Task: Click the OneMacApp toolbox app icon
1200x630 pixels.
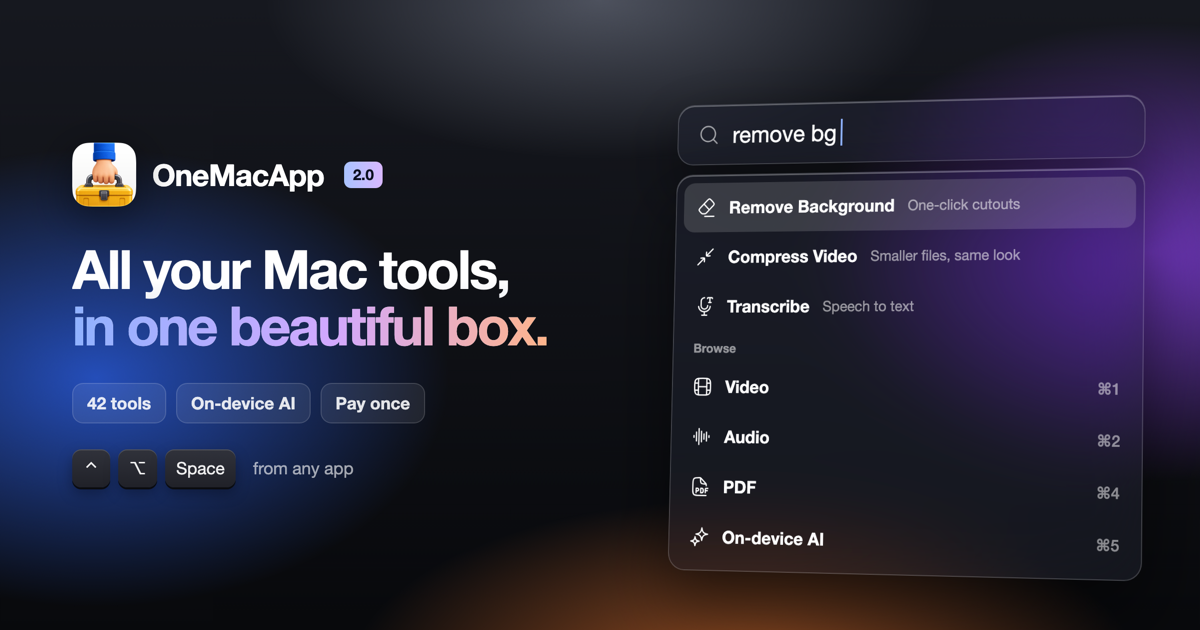Action: point(104,174)
